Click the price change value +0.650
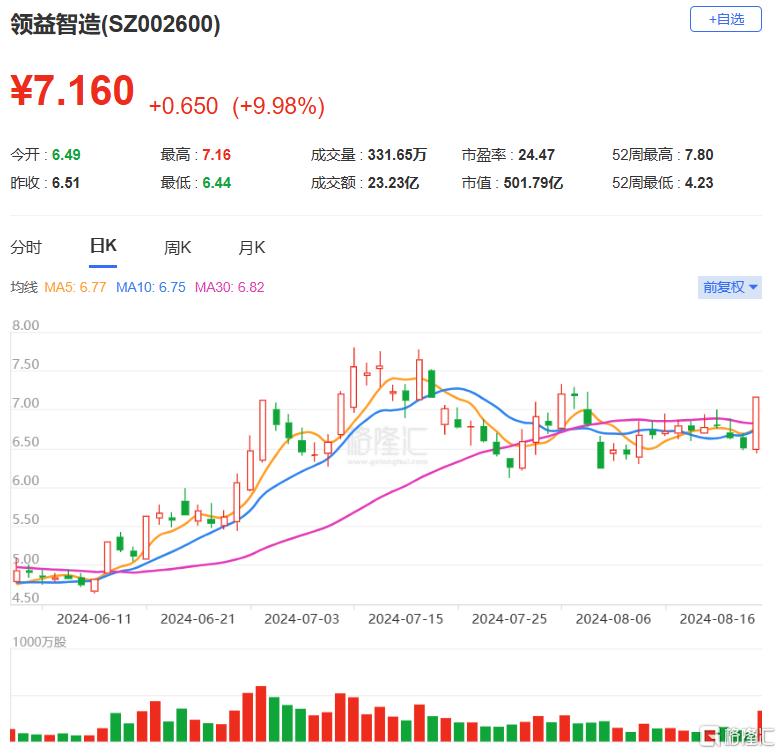The width and height of the screenshot is (781, 754). [183, 106]
